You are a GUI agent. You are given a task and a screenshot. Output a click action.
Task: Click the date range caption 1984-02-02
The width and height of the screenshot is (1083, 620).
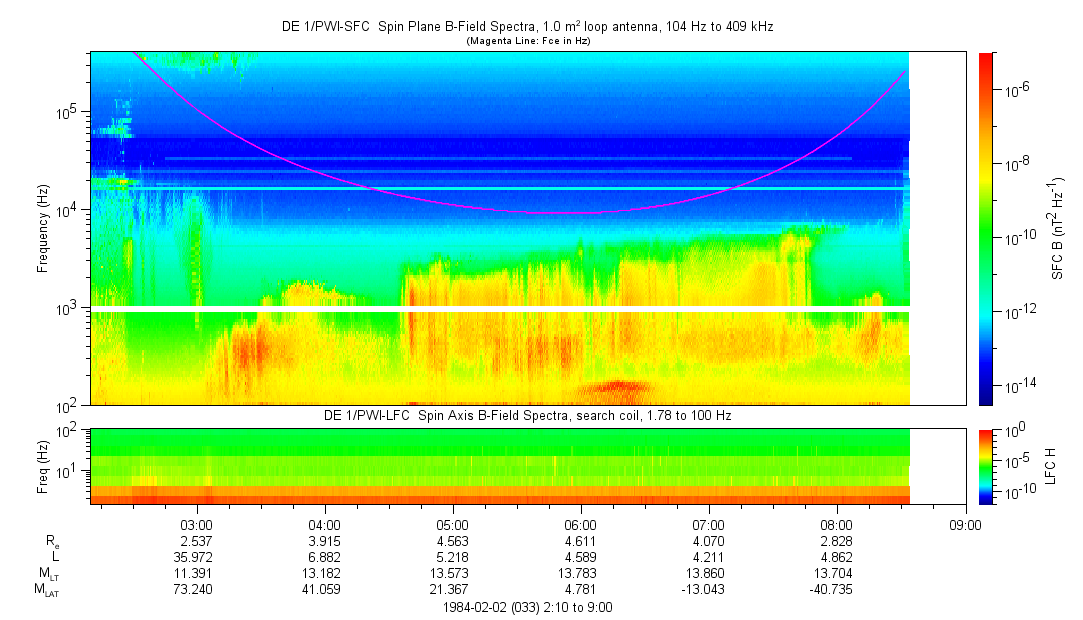[527, 607]
